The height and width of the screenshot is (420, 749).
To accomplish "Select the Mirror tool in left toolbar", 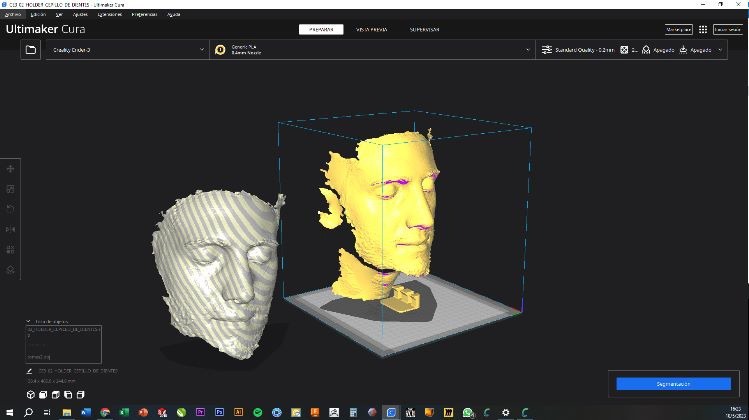I will pos(10,229).
